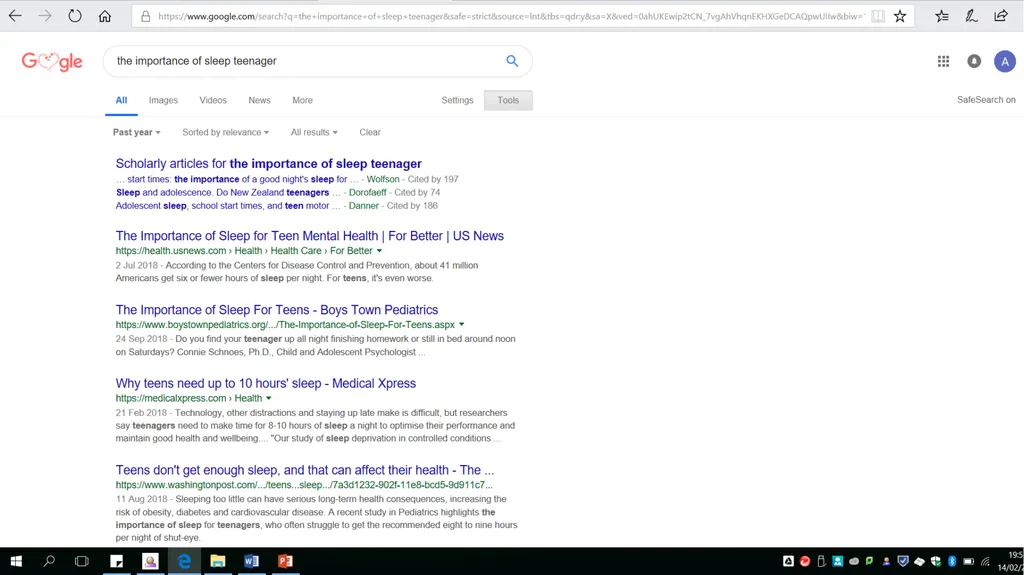Open the More search tab menu
The image size is (1024, 575).
pos(302,100)
